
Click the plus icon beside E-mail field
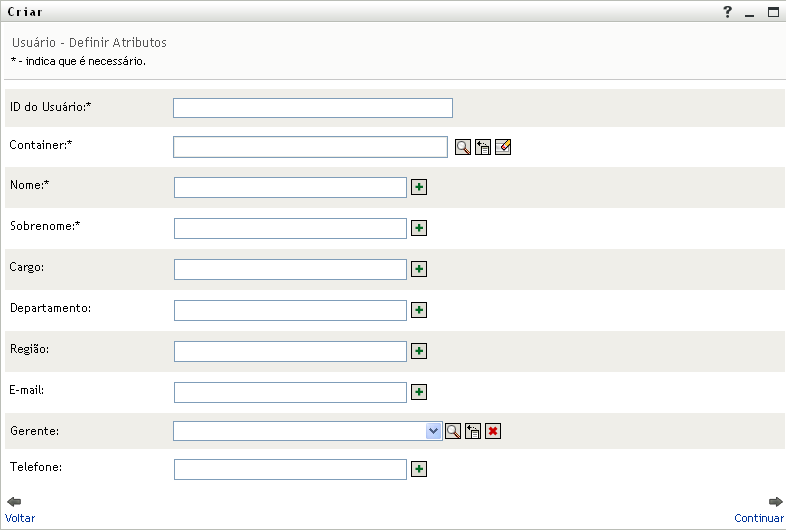click(x=420, y=392)
